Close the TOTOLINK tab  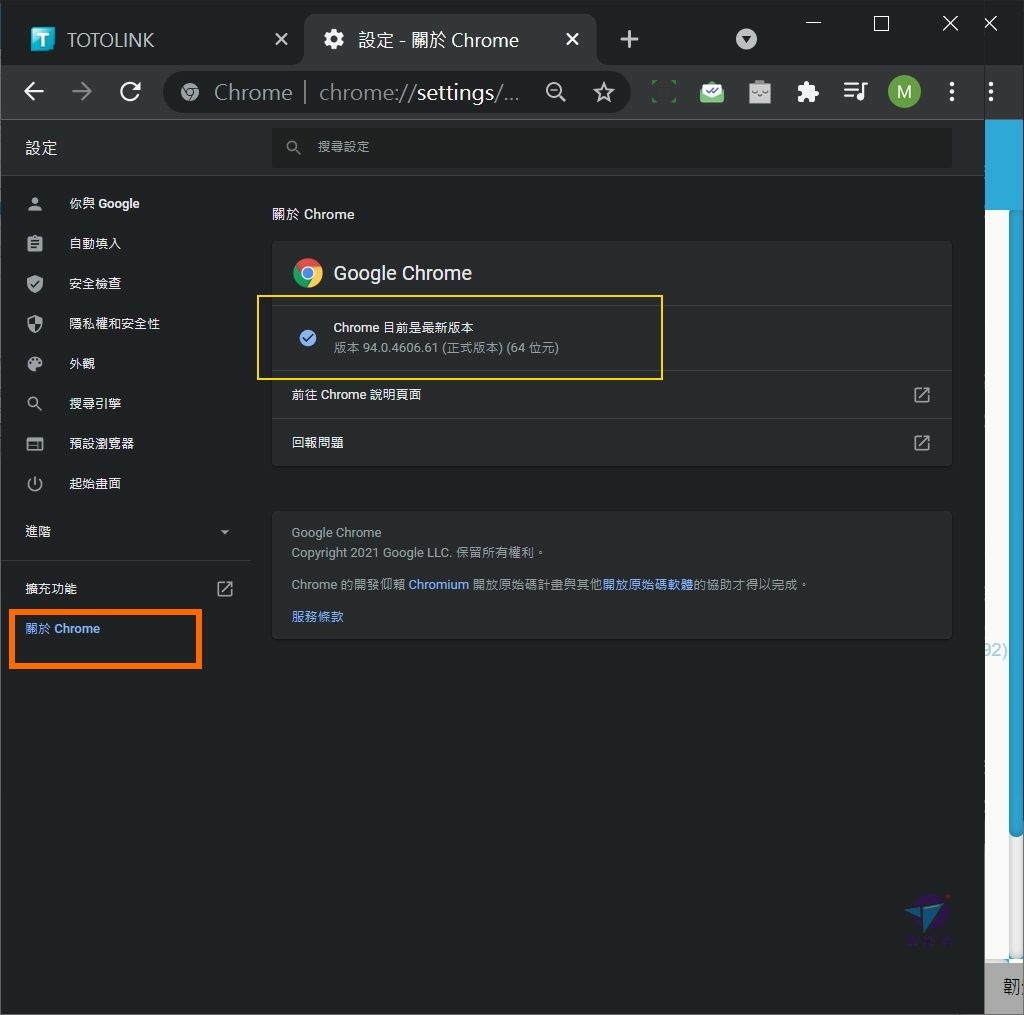pyautogui.click(x=281, y=39)
